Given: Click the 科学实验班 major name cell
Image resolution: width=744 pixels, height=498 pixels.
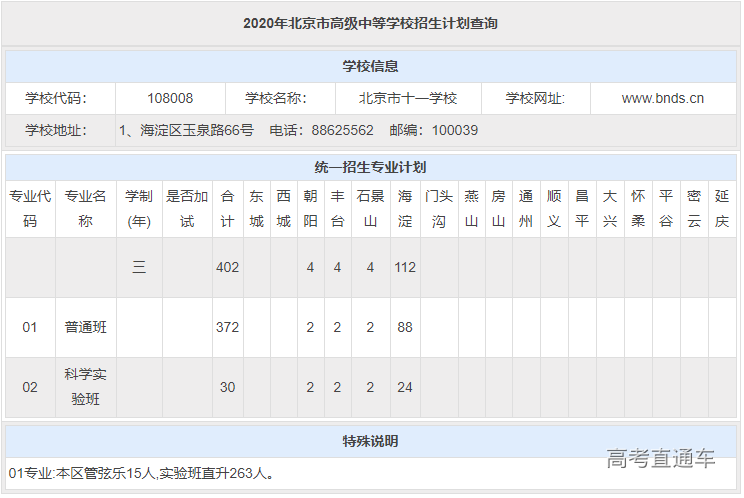Looking at the screenshot, I should (86, 387).
